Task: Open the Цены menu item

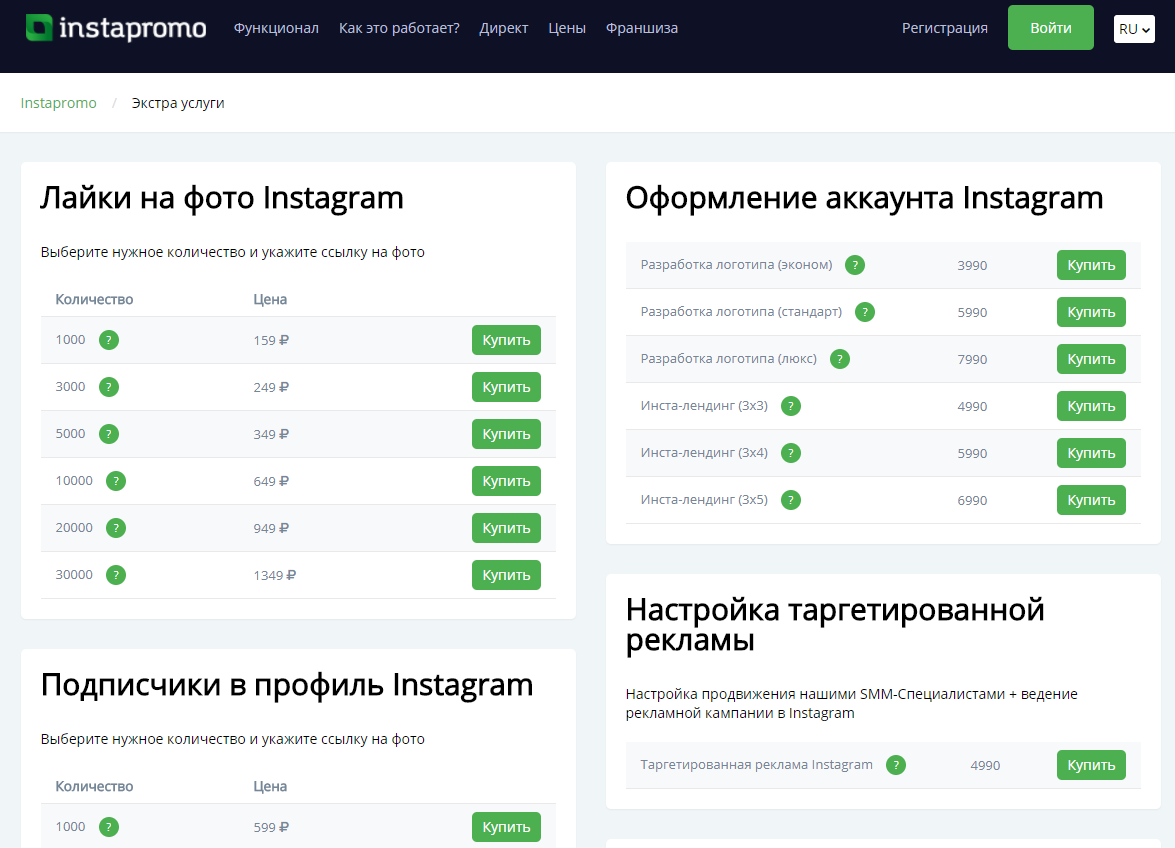Action: 567,28
